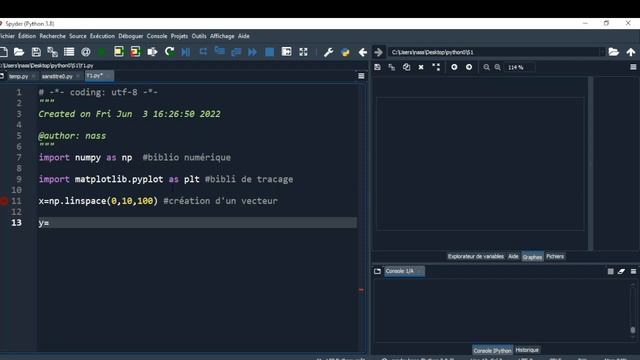
Task: Switch to the Explorateur de variables tab
Action: point(476,256)
